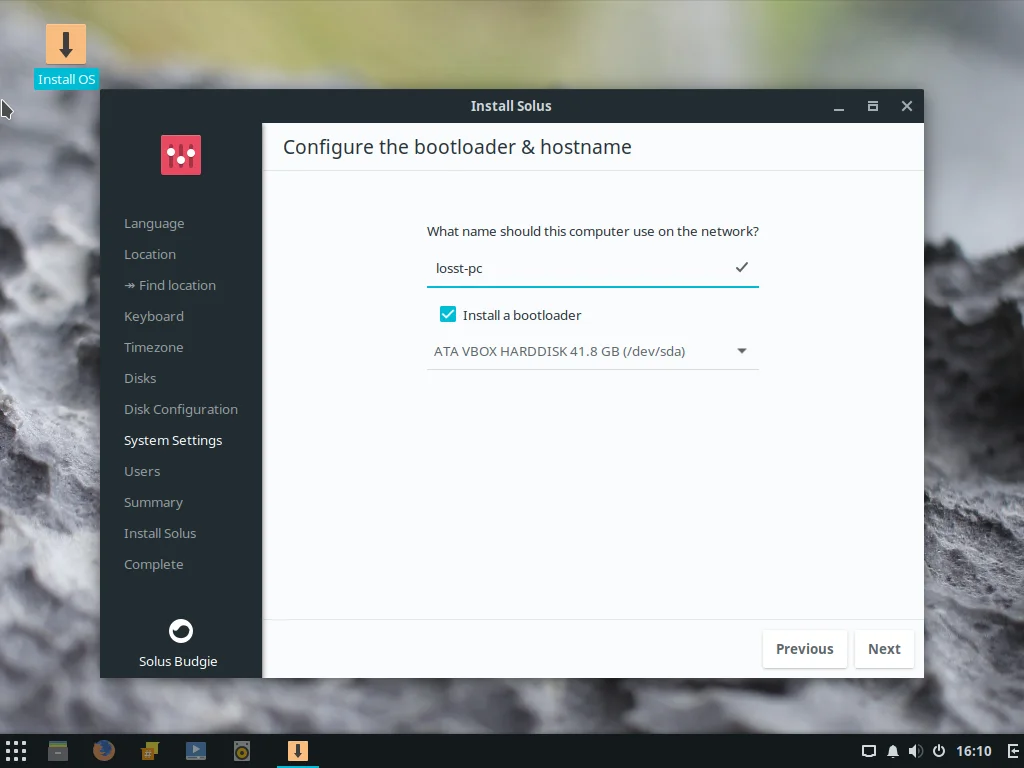This screenshot has height=768, width=1024.
Task: Launch the file manager from the taskbar
Action: (x=58, y=751)
